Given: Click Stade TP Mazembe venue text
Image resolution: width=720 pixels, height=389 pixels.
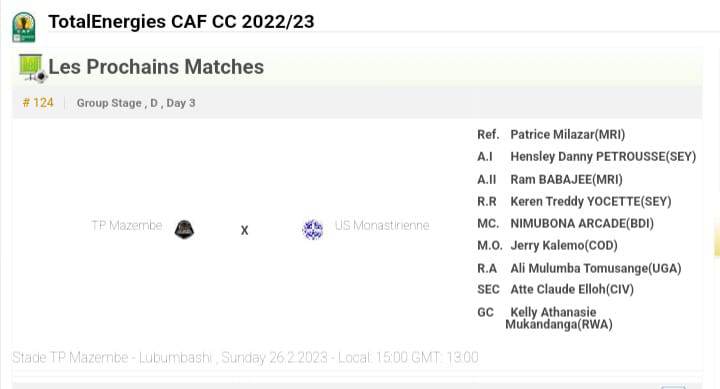Looking at the screenshot, I should coord(112,357).
